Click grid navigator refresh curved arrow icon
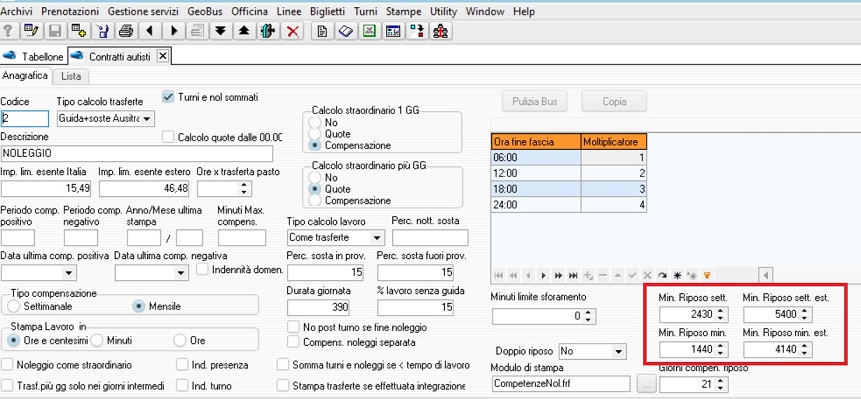The height and width of the screenshot is (399, 861). [662, 275]
